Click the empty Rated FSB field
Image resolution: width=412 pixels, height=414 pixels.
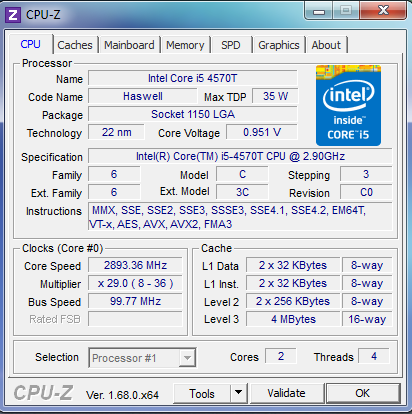click(135, 319)
